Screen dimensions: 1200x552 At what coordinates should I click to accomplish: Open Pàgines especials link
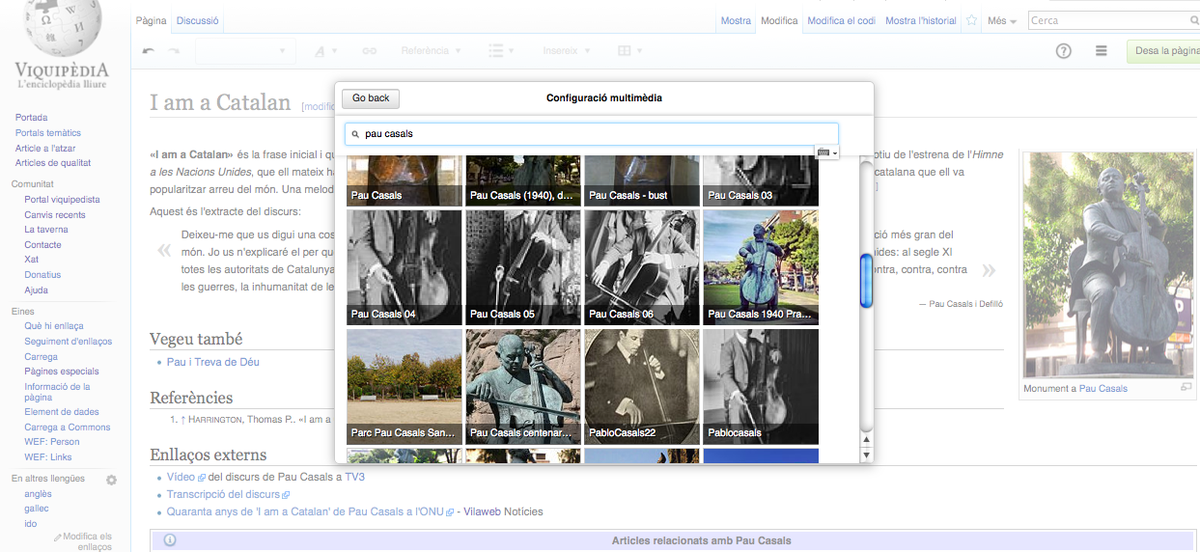[x=62, y=371]
